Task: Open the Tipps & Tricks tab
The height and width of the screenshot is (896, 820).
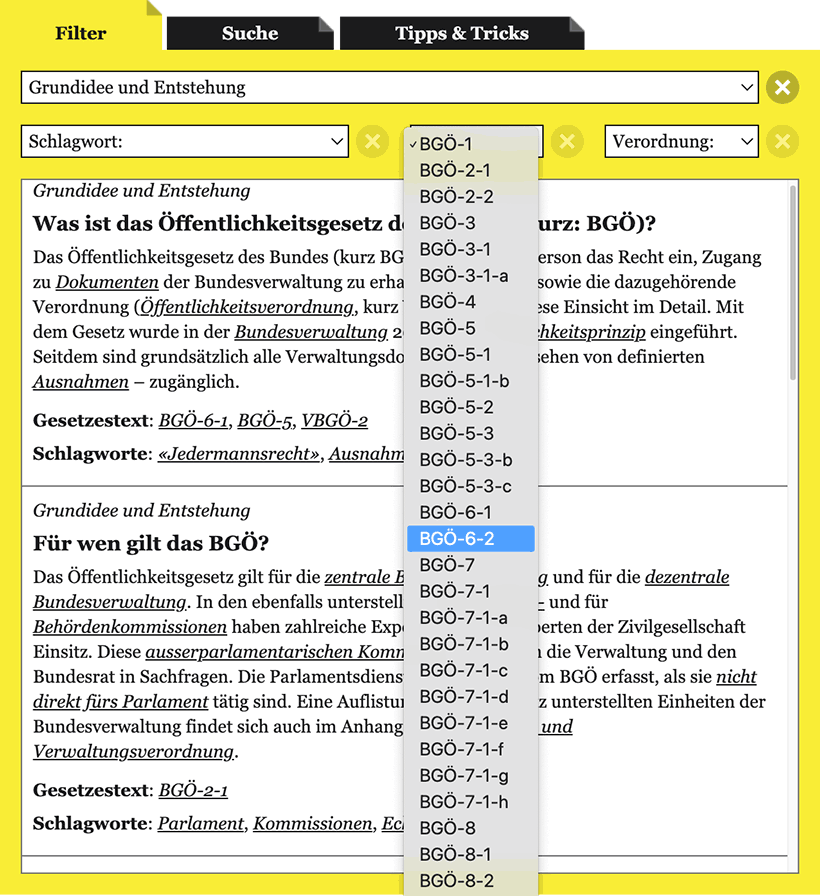Action: (461, 33)
